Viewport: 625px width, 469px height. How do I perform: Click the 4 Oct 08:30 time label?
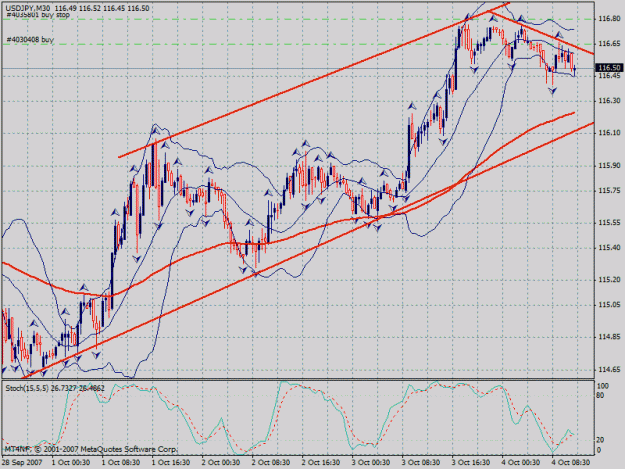[571, 463]
